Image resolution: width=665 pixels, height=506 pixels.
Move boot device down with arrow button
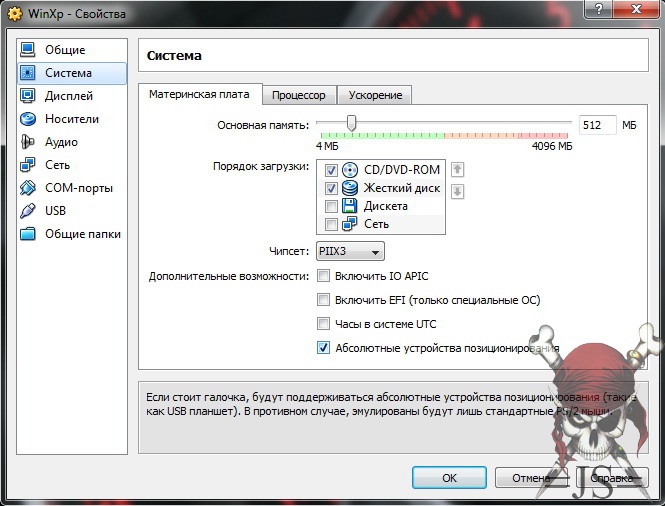(457, 192)
